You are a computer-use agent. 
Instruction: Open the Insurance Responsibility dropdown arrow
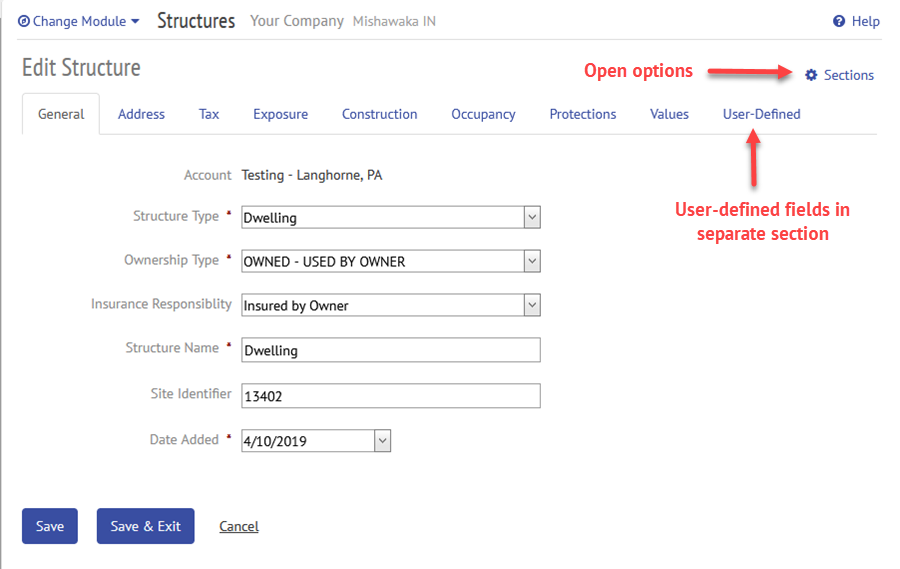pos(532,305)
